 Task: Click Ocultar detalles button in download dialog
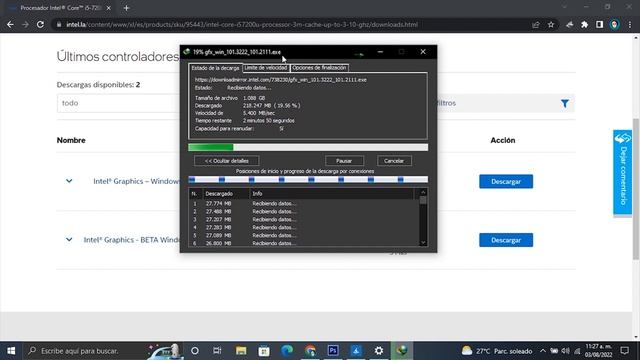[x=227, y=161]
